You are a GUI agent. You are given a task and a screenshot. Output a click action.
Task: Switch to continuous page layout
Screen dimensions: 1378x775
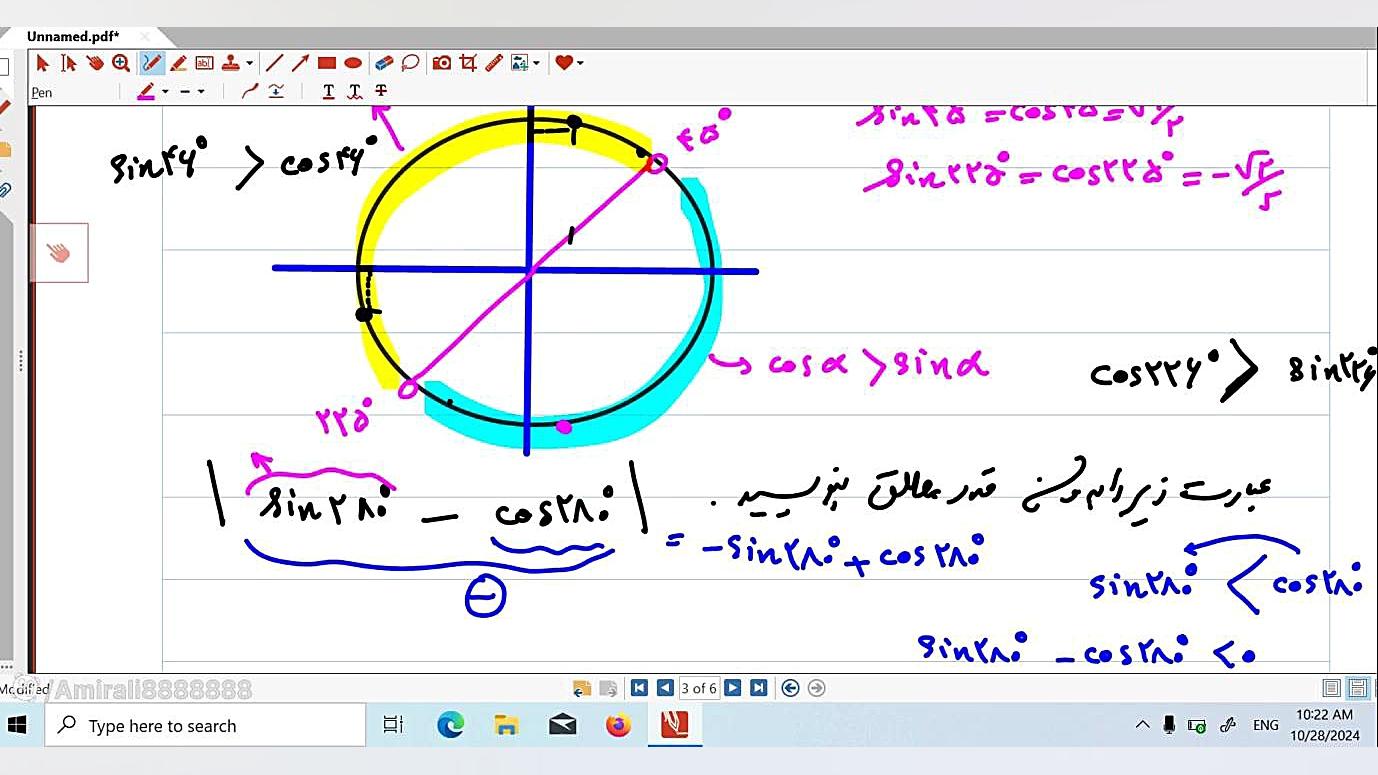(x=1357, y=688)
